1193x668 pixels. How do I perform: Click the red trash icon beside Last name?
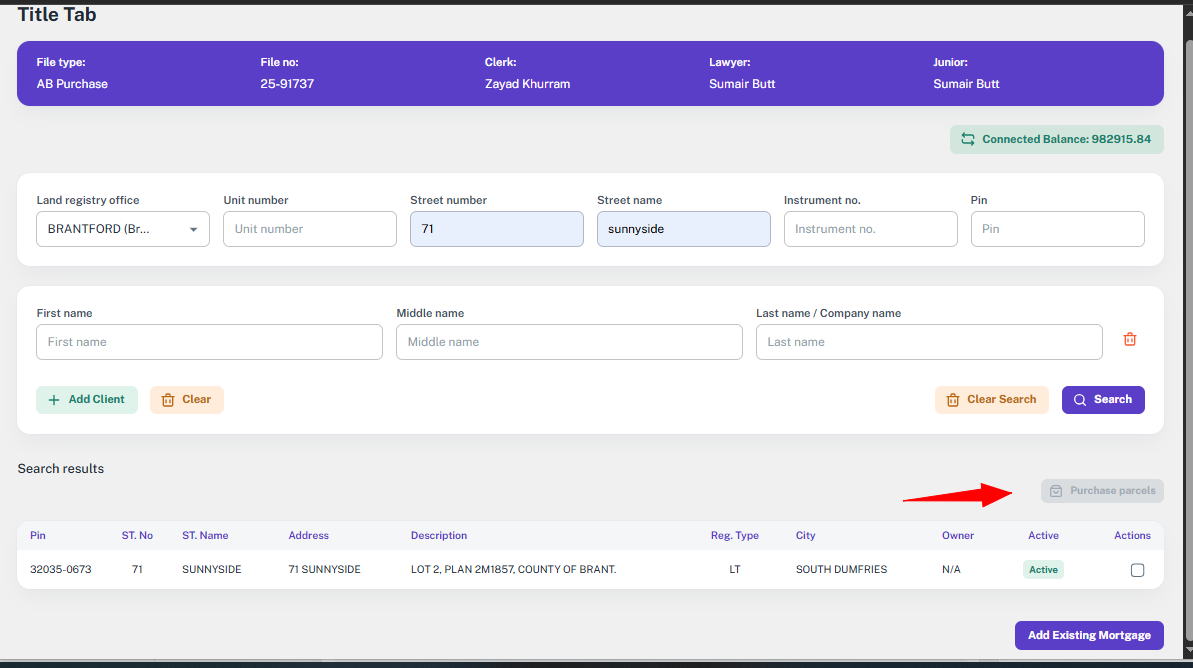click(1130, 340)
